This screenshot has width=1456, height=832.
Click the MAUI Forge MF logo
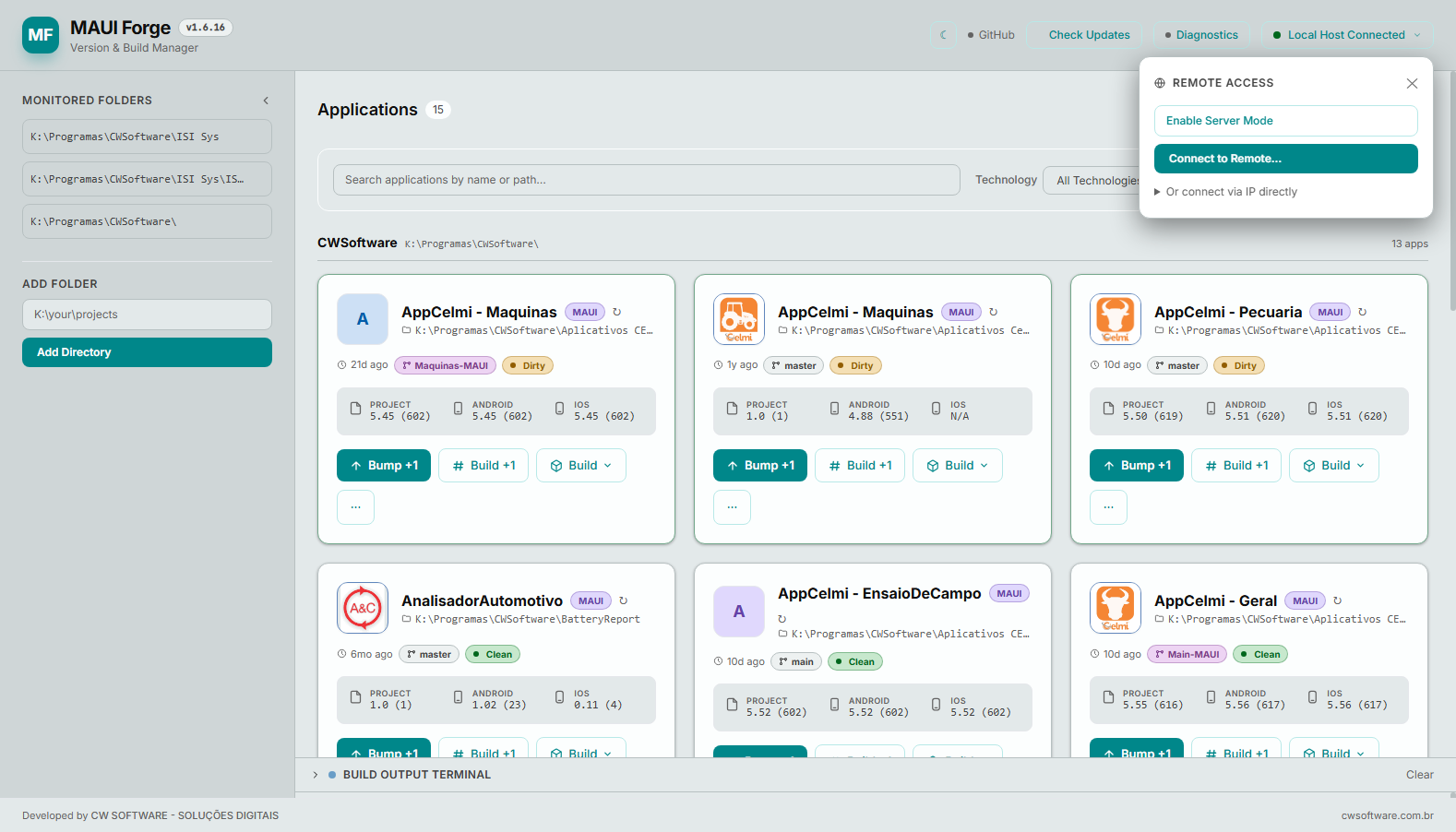pos(41,35)
